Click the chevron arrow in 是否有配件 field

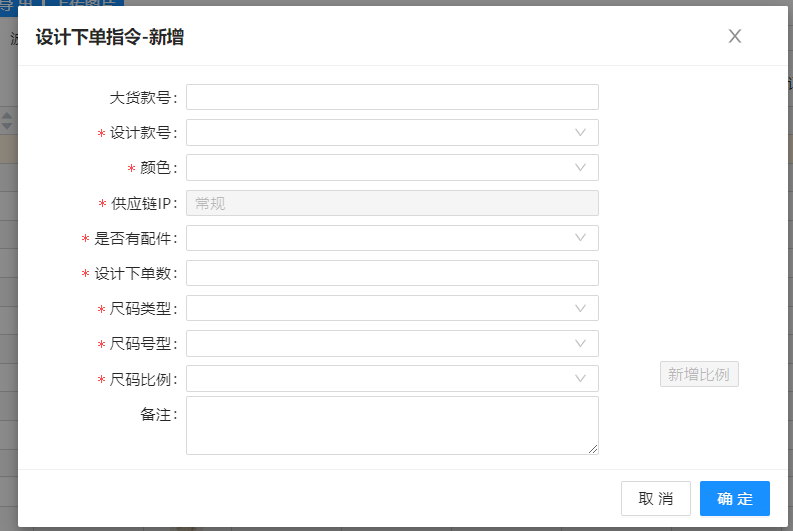(580, 238)
